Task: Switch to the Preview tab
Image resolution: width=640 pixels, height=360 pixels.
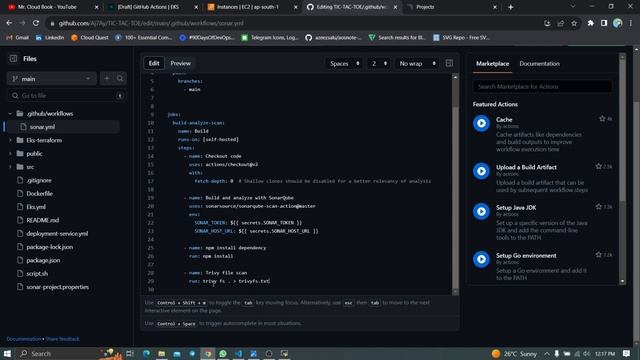Action: (x=180, y=63)
